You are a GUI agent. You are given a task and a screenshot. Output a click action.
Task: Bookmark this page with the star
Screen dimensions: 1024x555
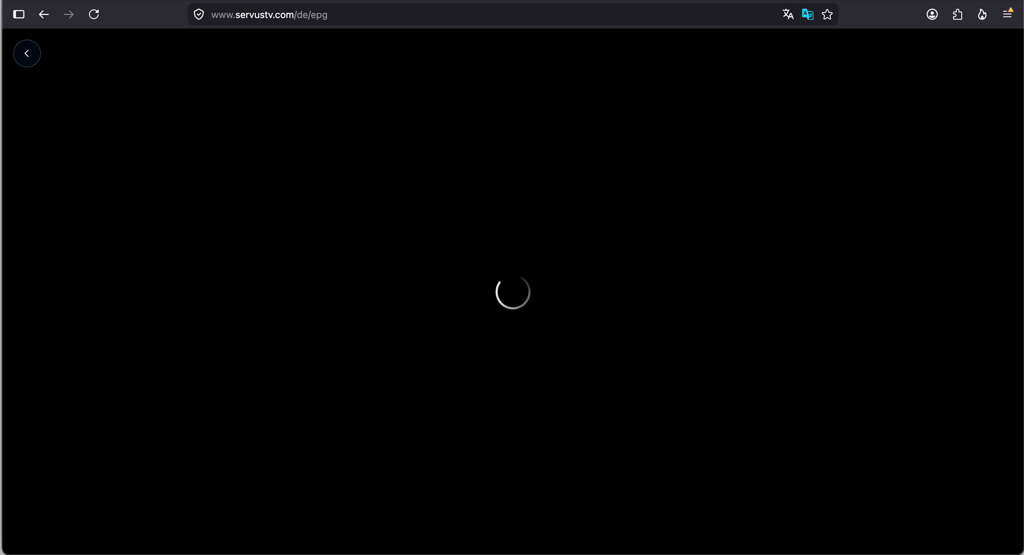(x=827, y=14)
